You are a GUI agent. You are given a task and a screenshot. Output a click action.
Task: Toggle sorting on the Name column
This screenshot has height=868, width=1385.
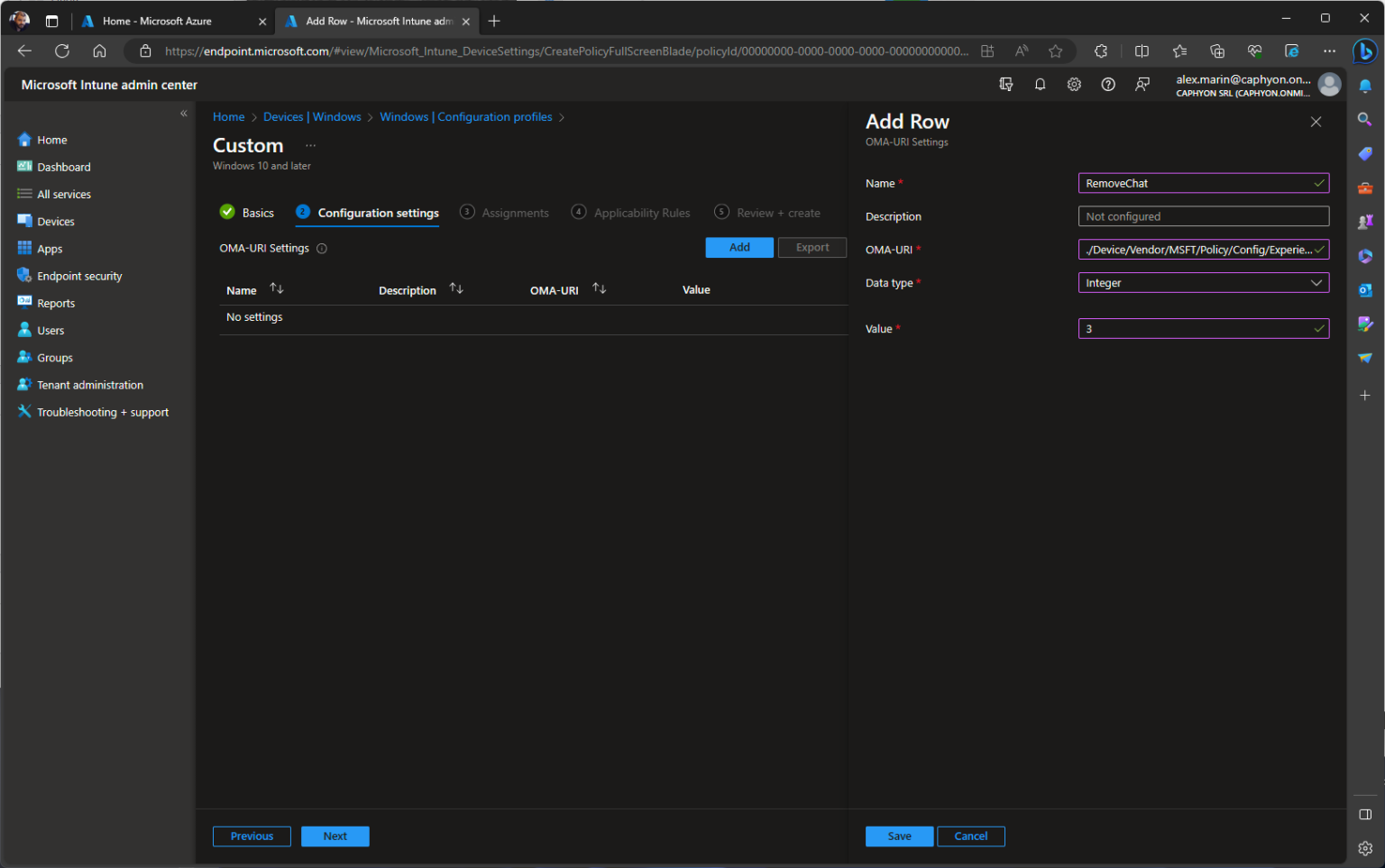[x=277, y=288]
